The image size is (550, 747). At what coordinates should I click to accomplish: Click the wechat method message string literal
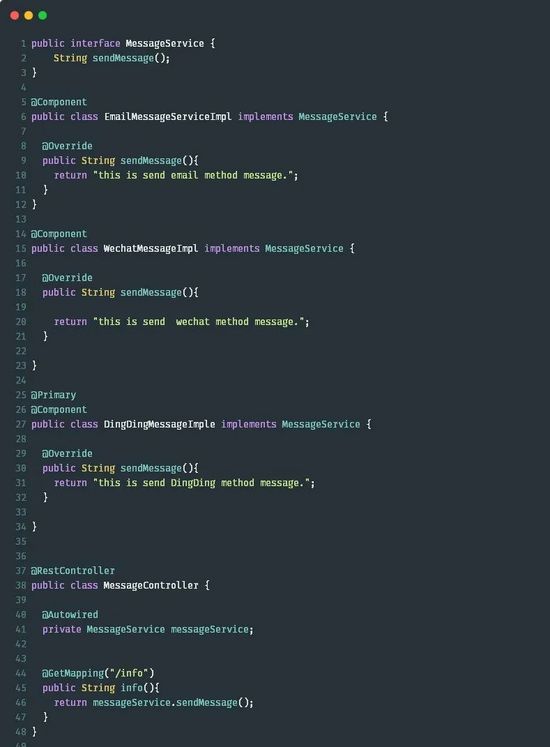199,322
